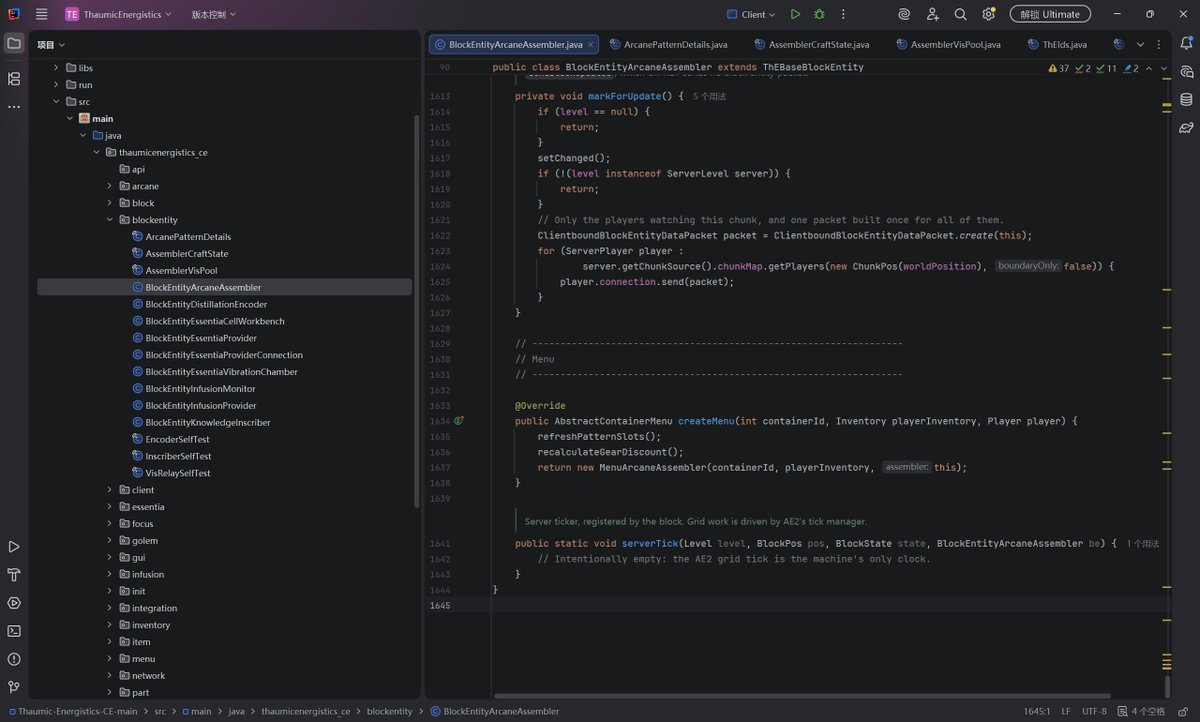
Task: Open the inspections warnings summary widget
Action: click(1094, 68)
